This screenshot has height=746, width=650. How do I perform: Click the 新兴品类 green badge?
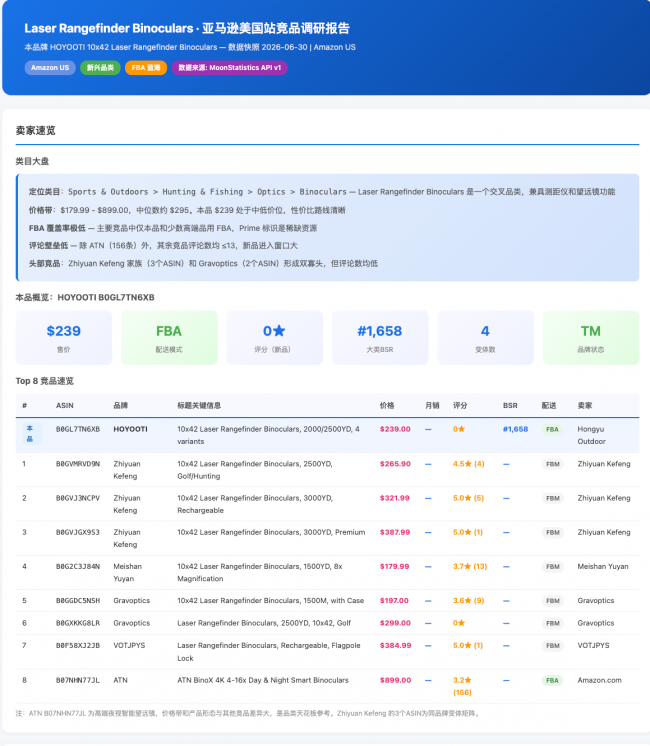100,68
